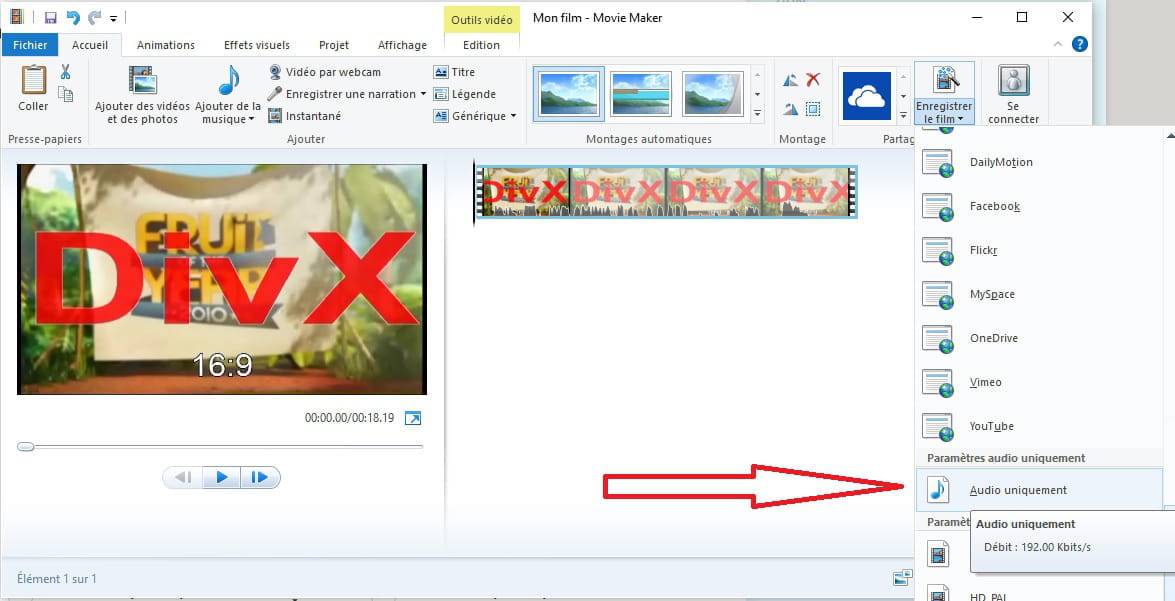Click the DivX video clip on the timeline
The width and height of the screenshot is (1175, 601).
point(665,192)
